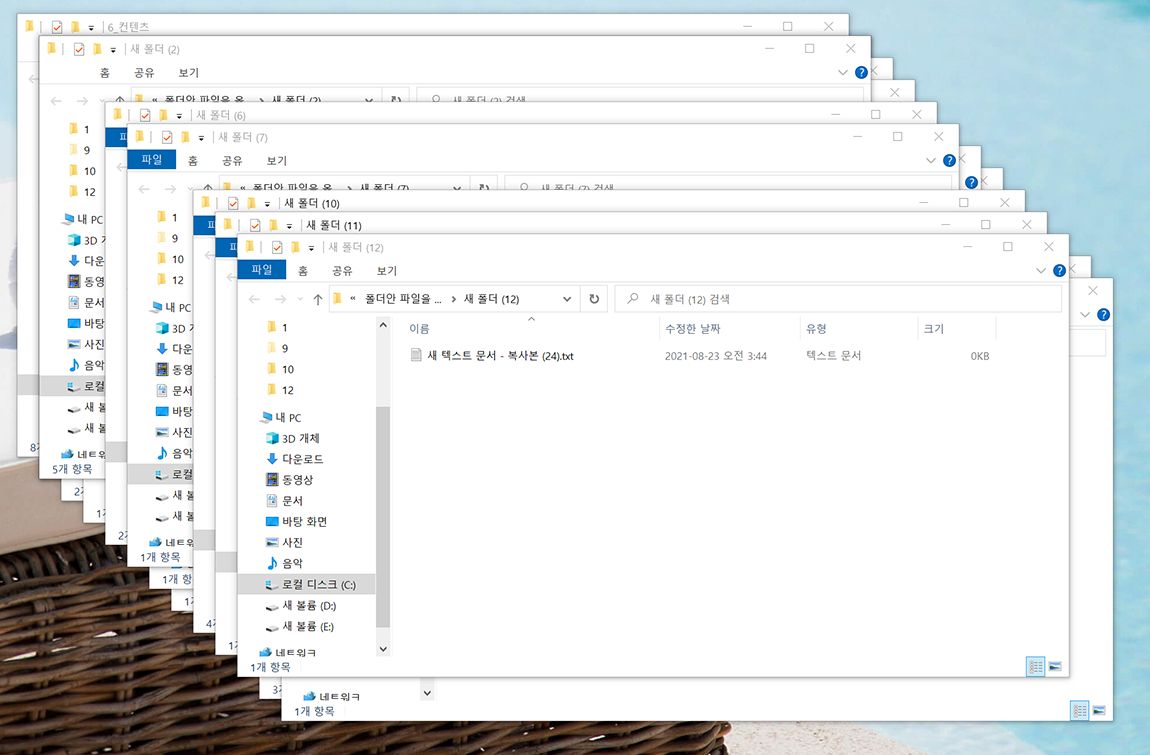
Task: Expand the ribbon in 새 폴더 (2) window
Action: coord(843,73)
